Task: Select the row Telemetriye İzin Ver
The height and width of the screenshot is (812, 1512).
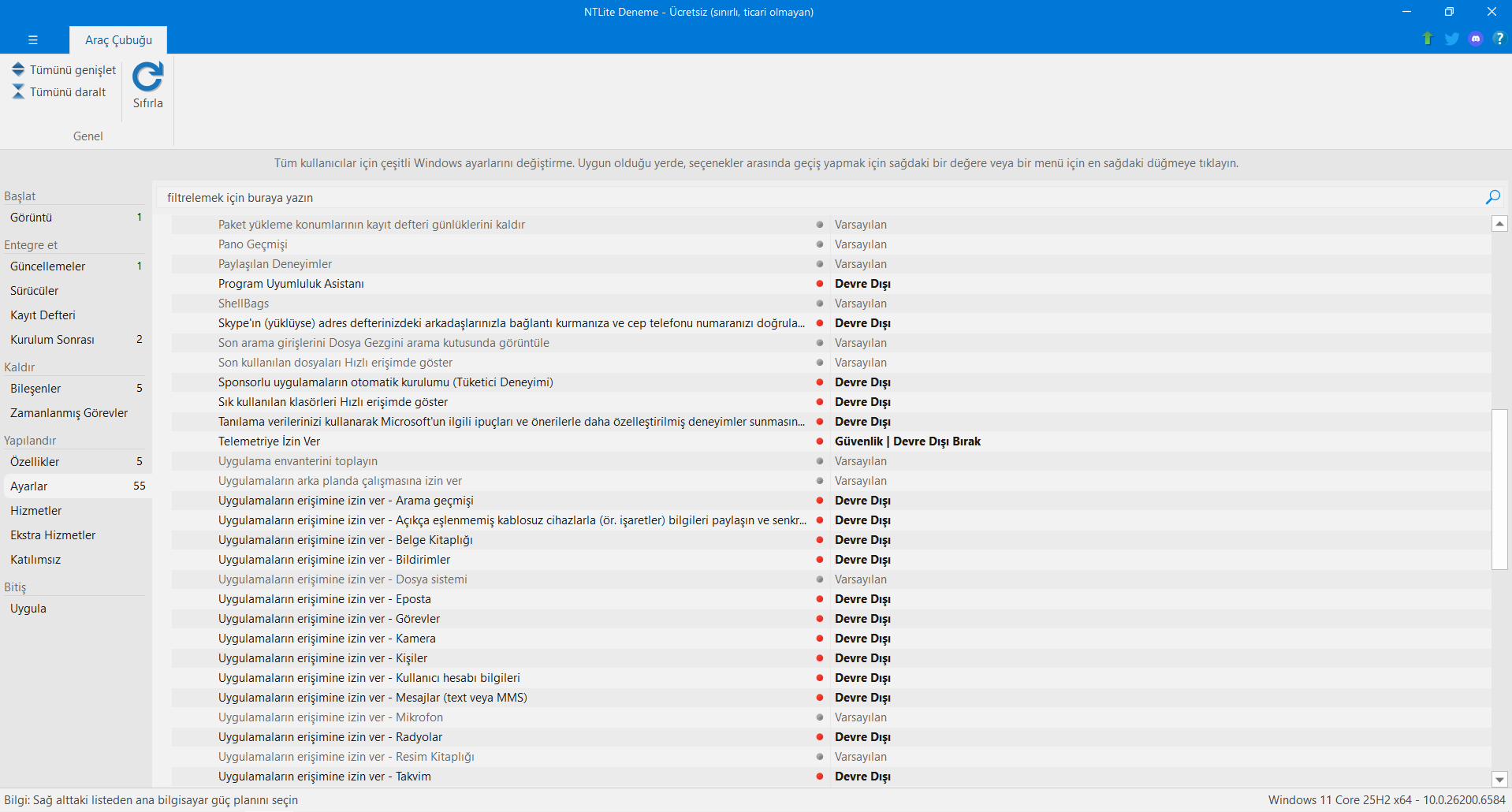Action: pyautogui.click(x=832, y=441)
